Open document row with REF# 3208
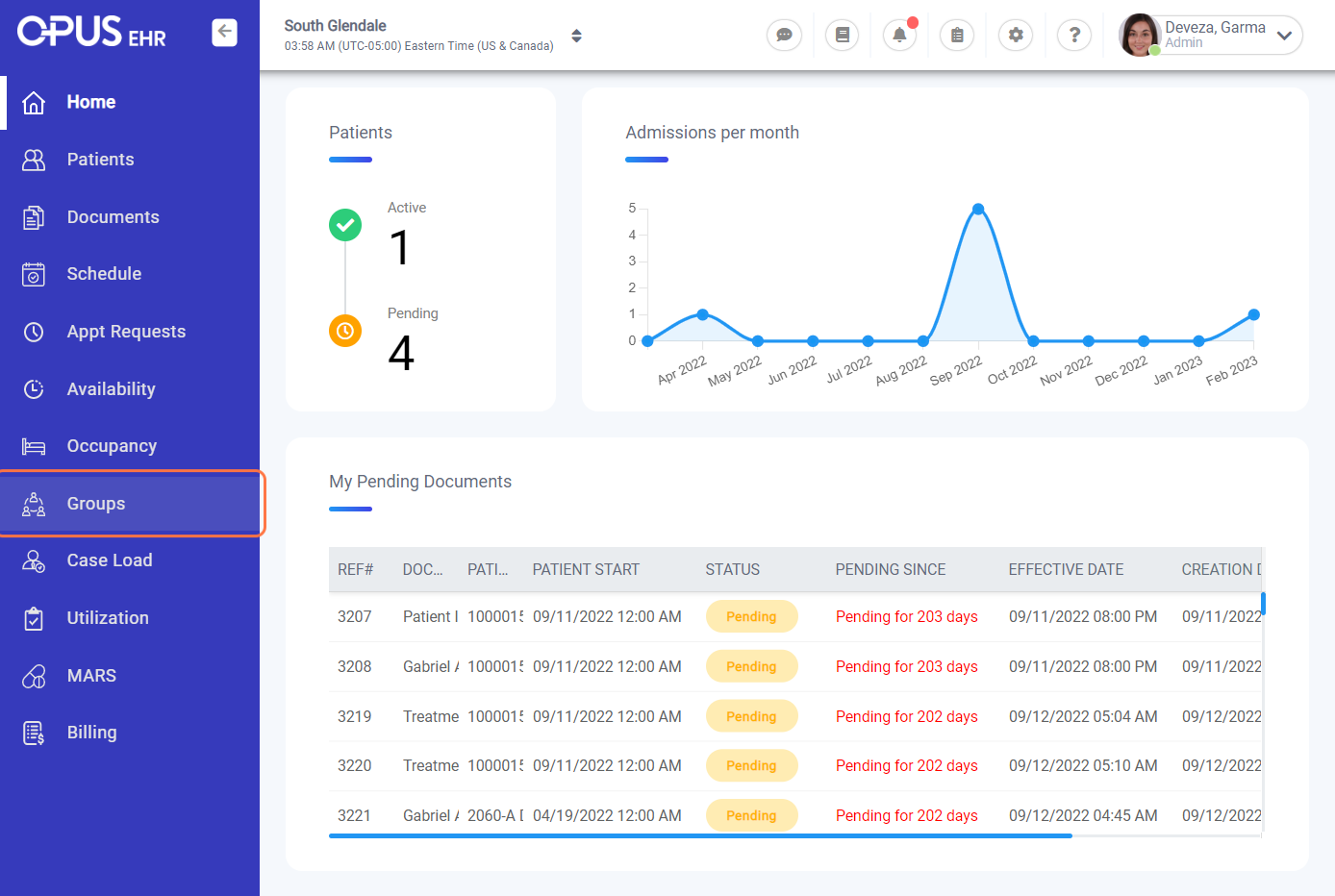The image size is (1335, 896). click(795, 667)
